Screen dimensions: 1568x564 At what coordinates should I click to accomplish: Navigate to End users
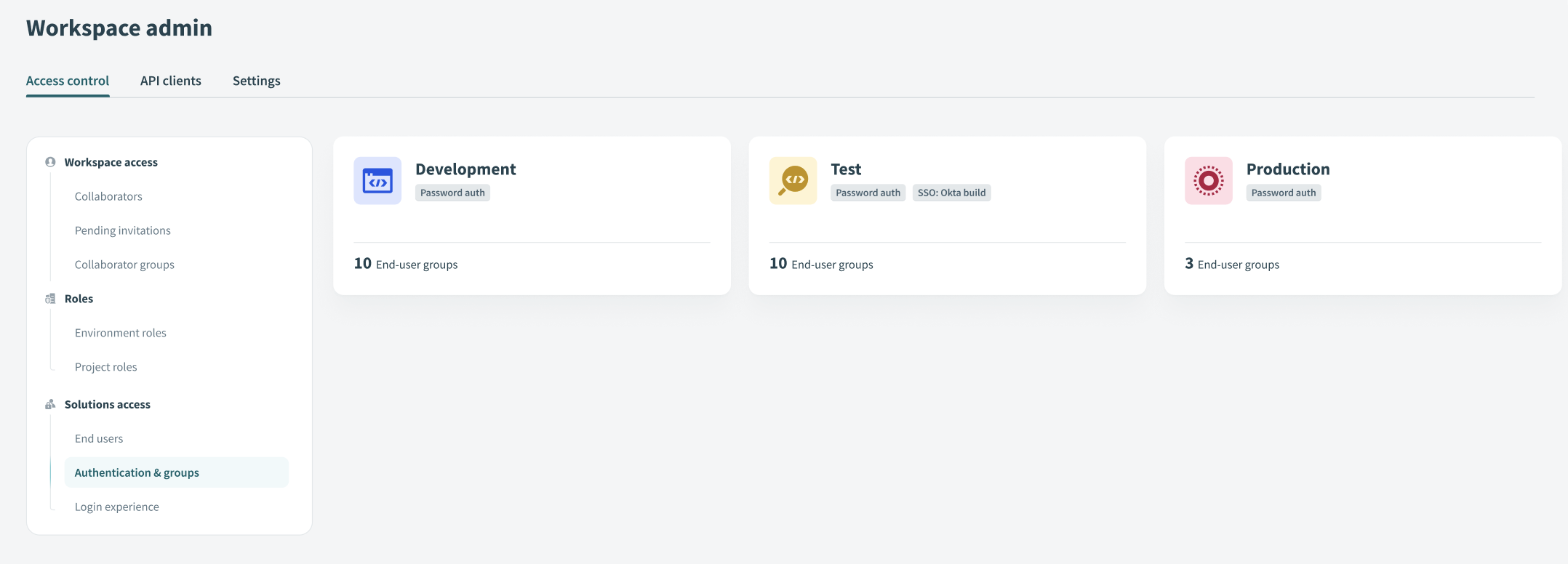click(99, 438)
